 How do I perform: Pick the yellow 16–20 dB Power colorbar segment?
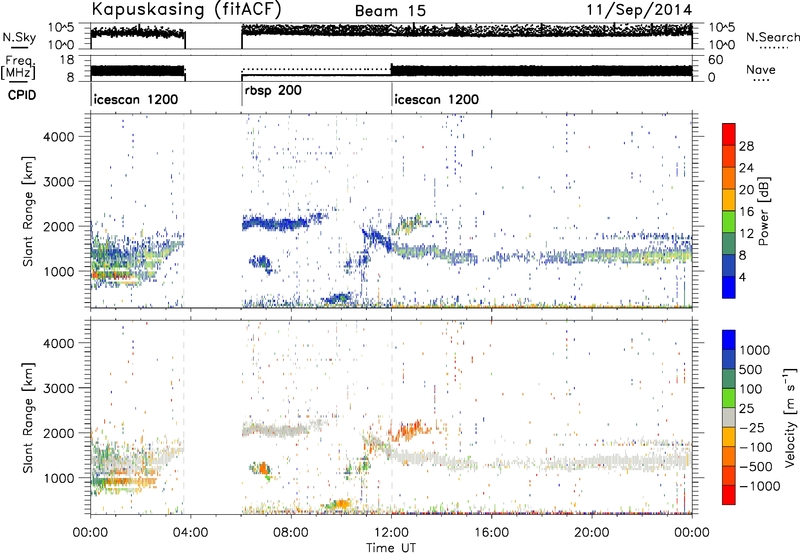pyautogui.click(x=729, y=200)
